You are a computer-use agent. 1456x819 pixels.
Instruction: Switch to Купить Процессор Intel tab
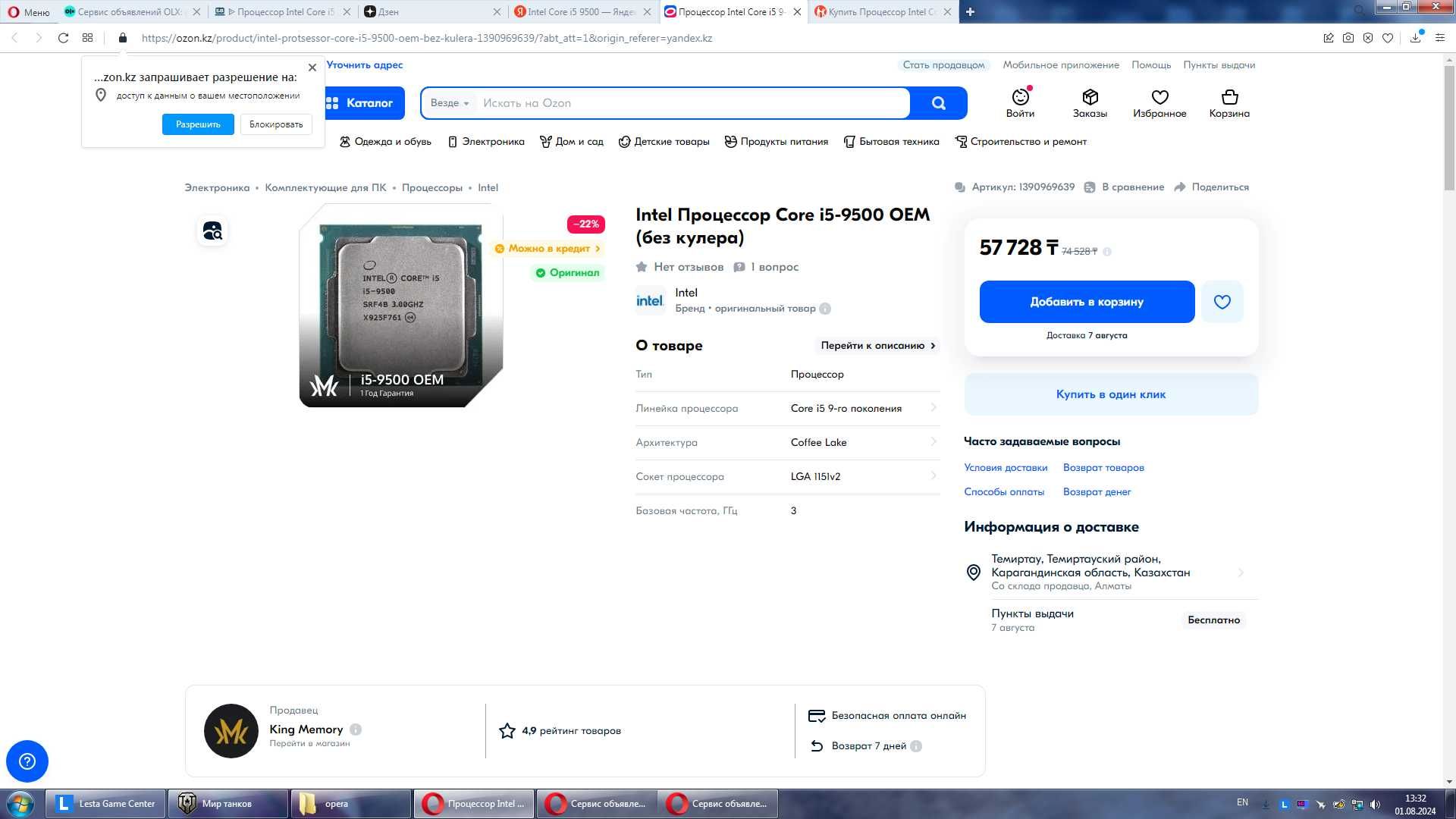pyautogui.click(x=883, y=11)
